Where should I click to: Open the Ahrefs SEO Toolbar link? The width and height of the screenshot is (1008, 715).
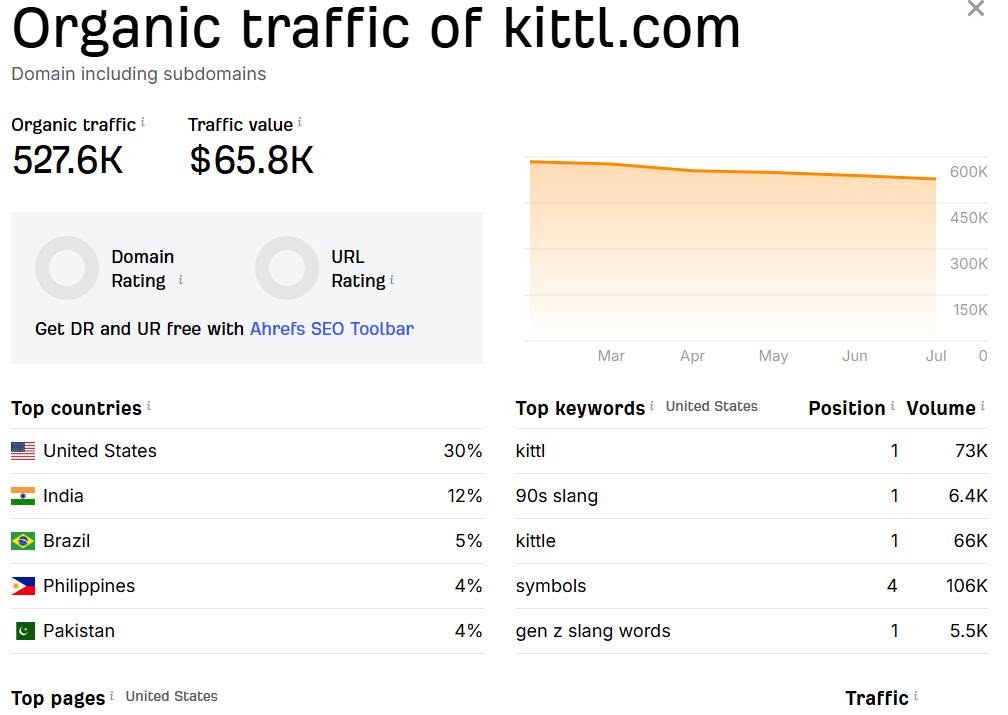pos(332,329)
